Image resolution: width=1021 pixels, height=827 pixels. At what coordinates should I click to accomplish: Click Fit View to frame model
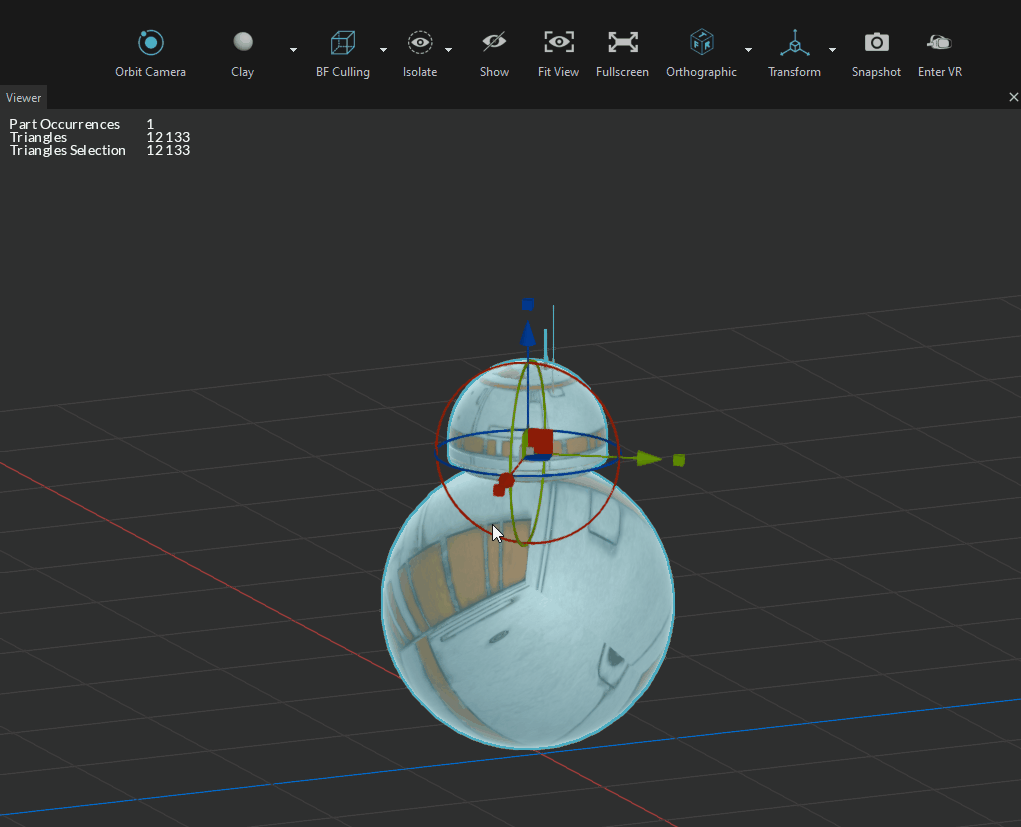pos(558,43)
